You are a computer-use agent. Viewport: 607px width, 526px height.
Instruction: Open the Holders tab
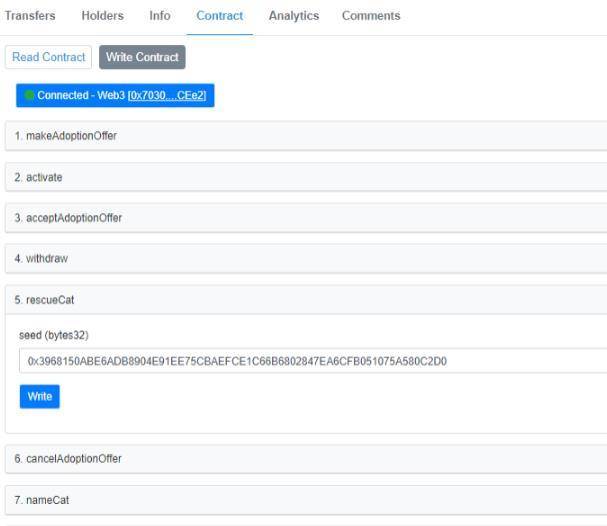tap(102, 16)
